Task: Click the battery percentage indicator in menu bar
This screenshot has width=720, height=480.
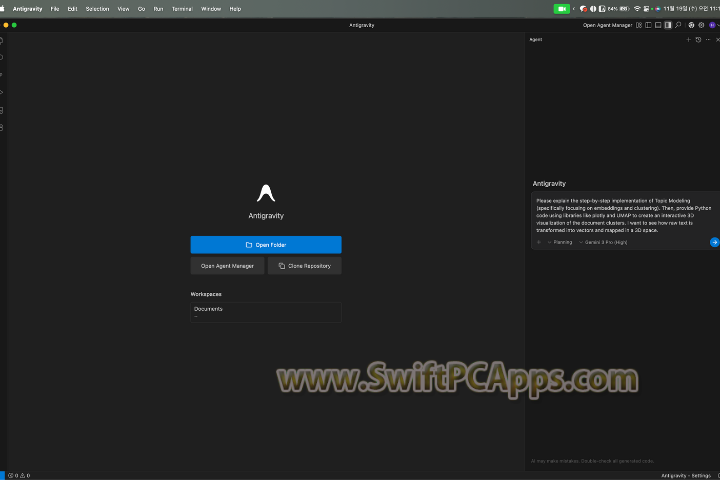Action: tap(618, 9)
